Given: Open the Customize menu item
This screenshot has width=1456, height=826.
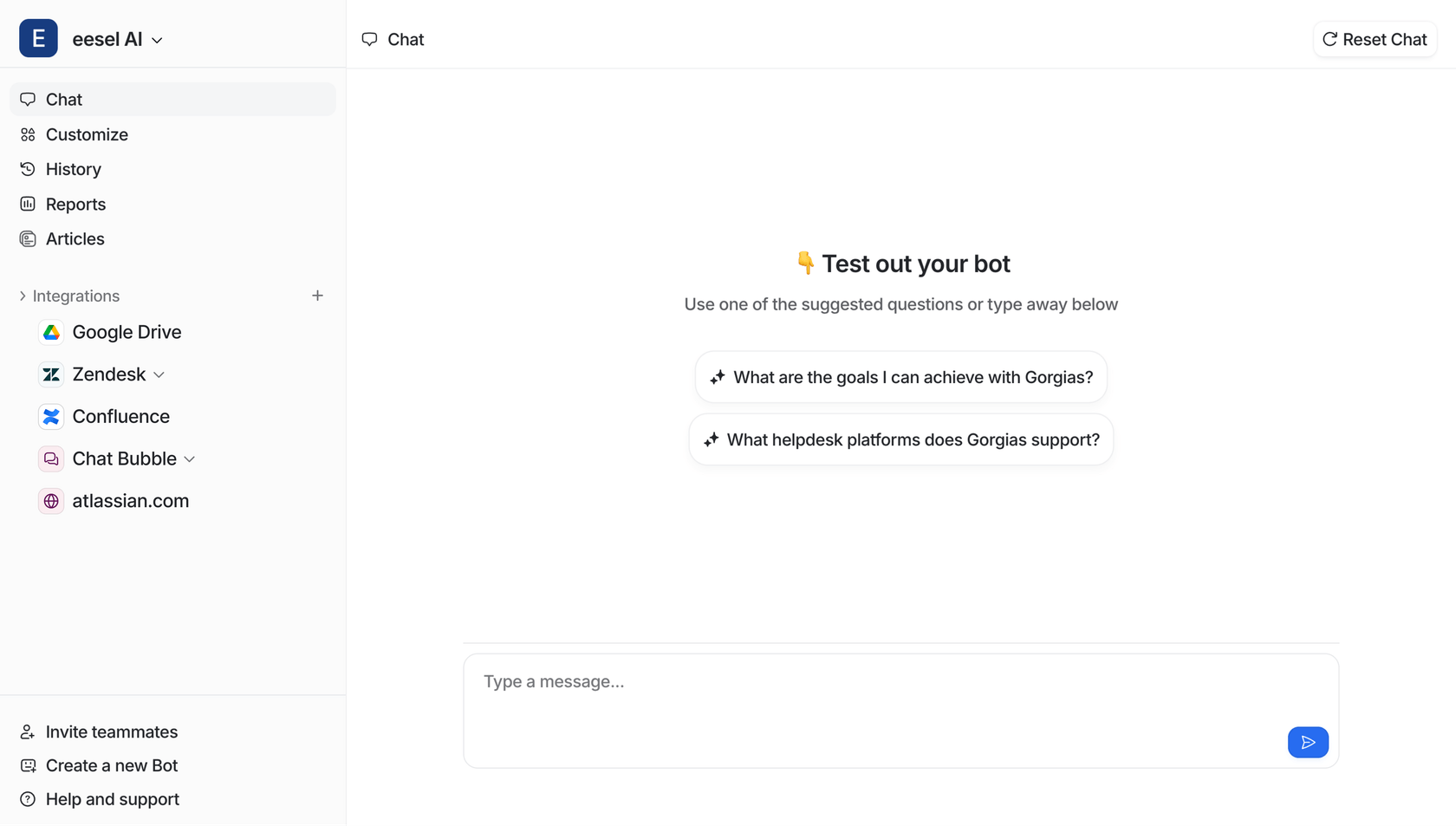Looking at the screenshot, I should click(x=87, y=134).
